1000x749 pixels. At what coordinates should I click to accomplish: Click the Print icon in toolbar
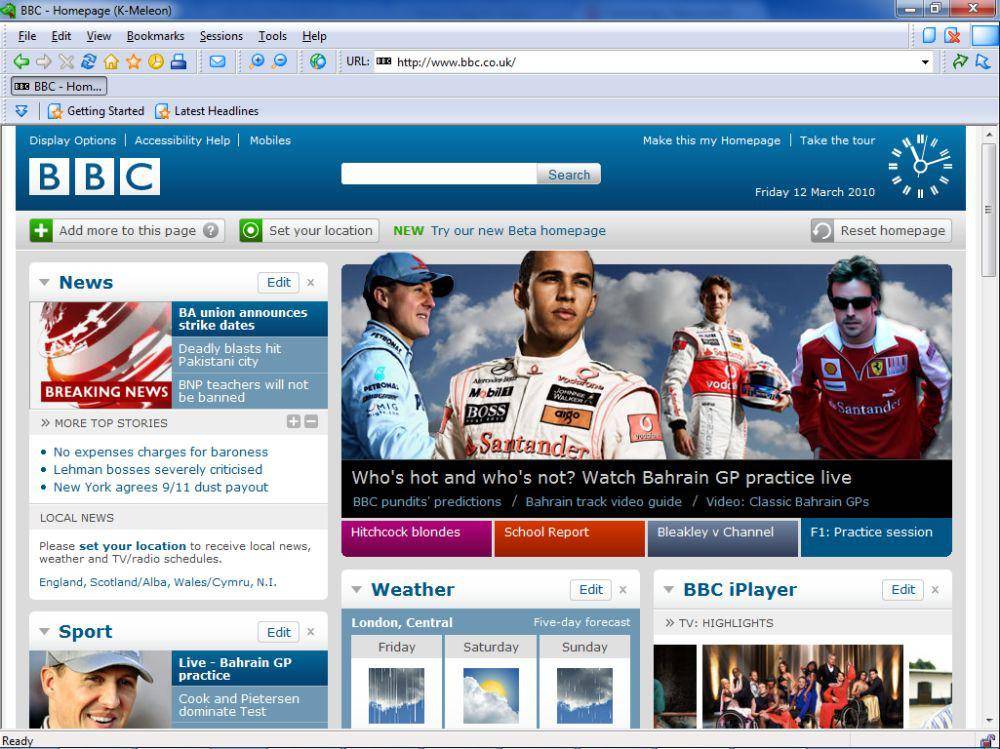(x=179, y=62)
